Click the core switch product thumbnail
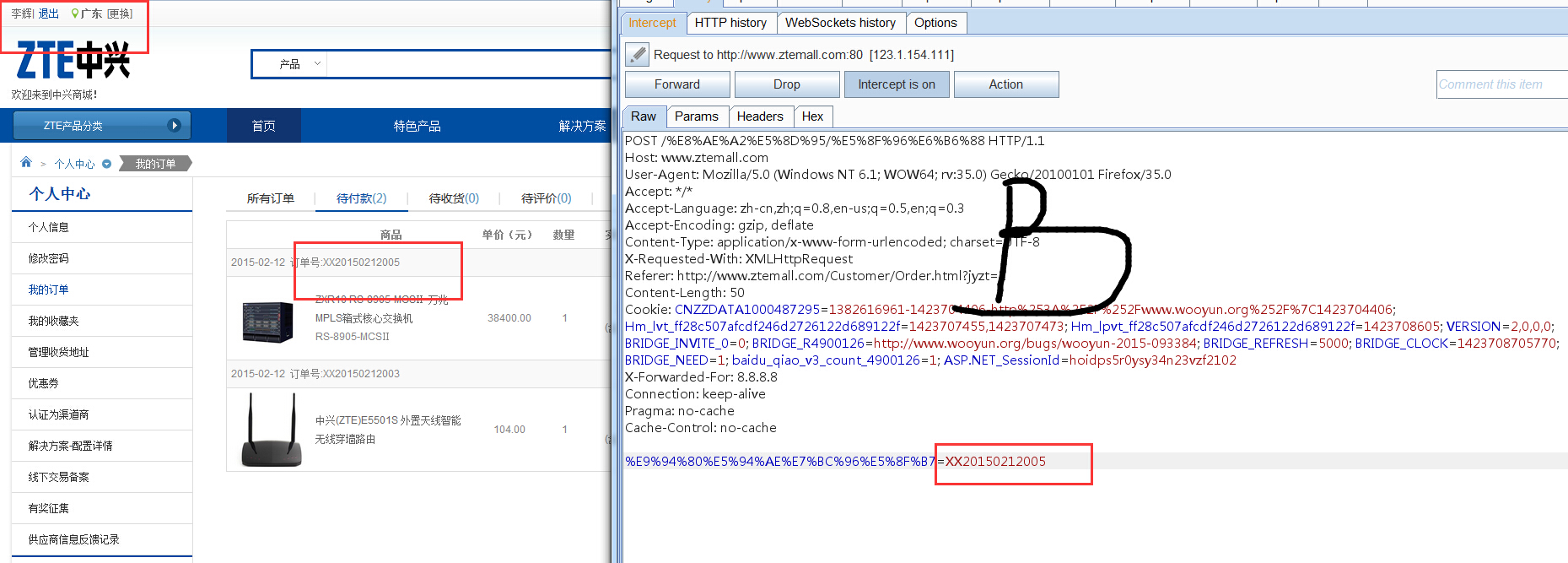The height and width of the screenshot is (563, 1568). [267, 321]
